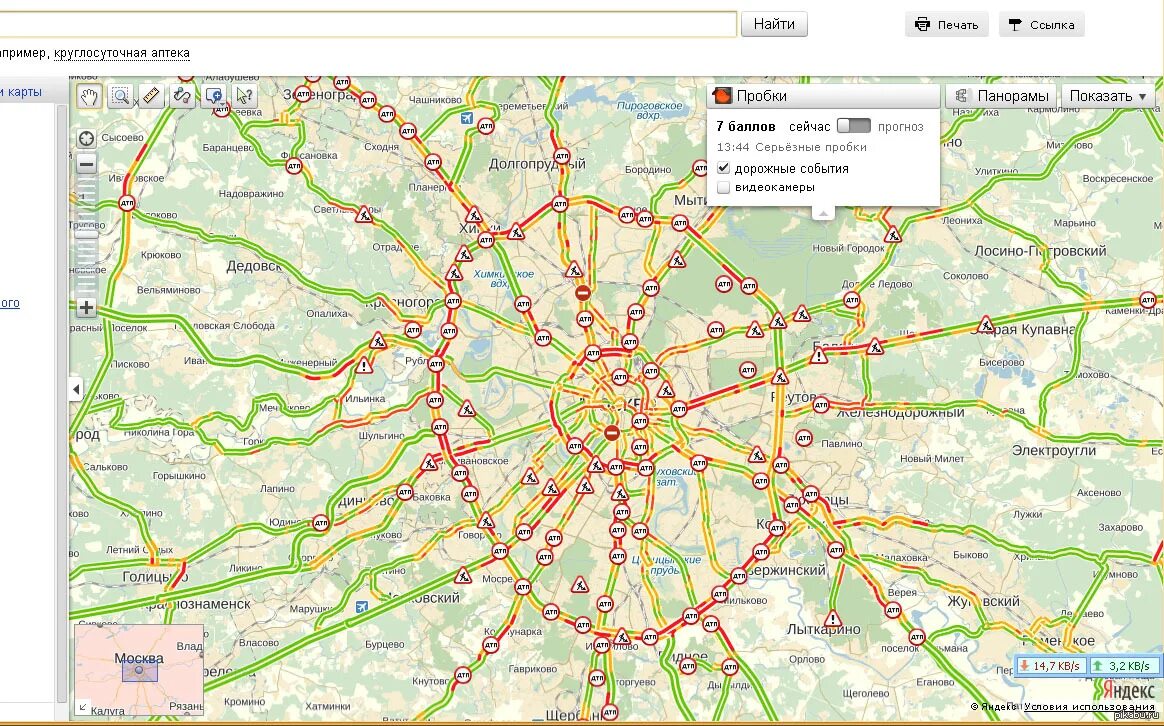1164x726 pixels.
Task: Expand the Показать dropdown
Action: click(1108, 96)
